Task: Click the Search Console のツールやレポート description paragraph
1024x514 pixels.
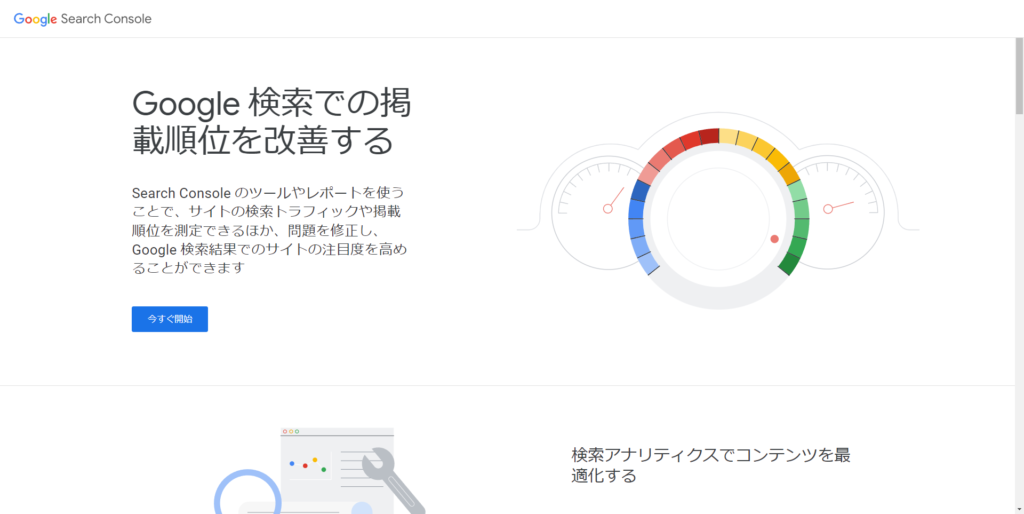Action: click(x=269, y=231)
